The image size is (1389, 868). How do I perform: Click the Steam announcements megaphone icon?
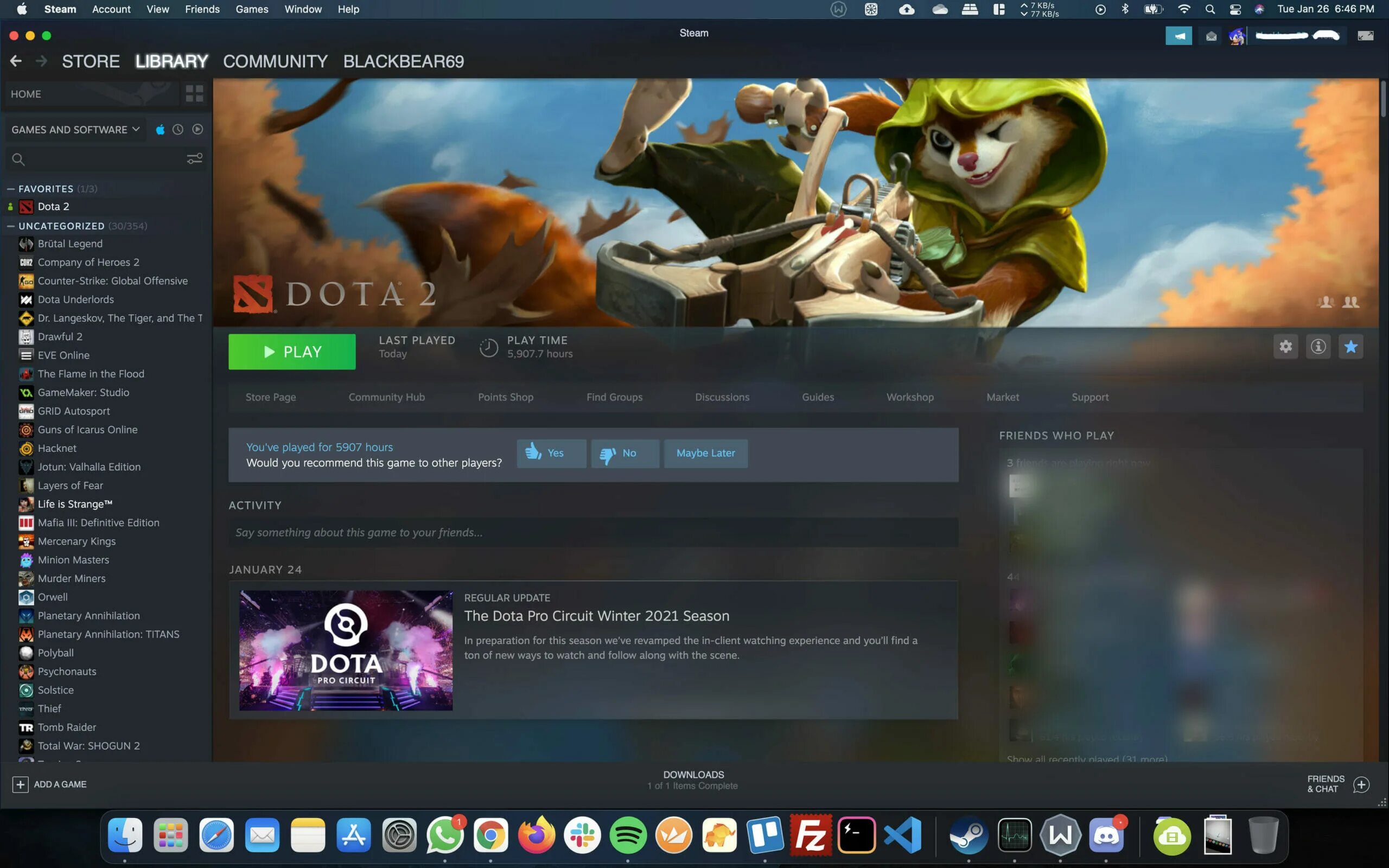point(1178,36)
